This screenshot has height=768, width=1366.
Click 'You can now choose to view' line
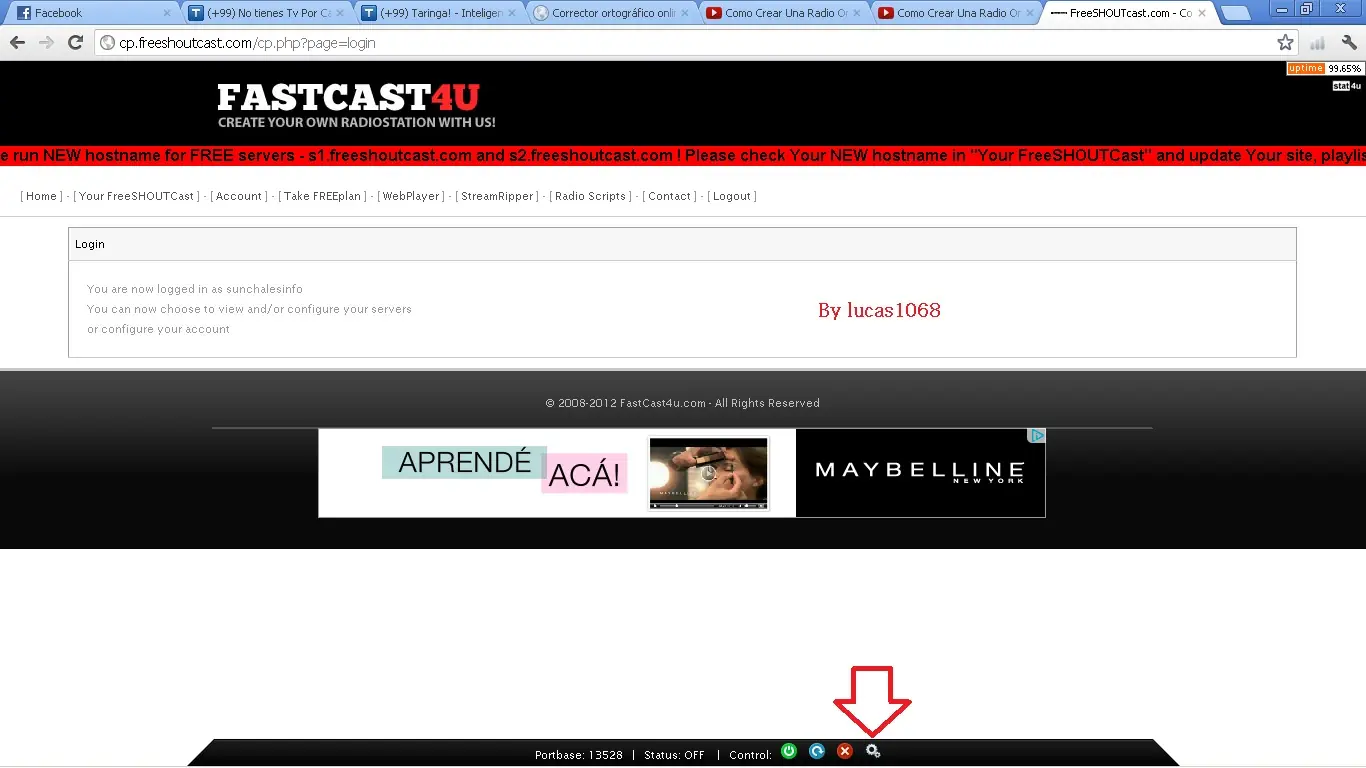pos(249,309)
